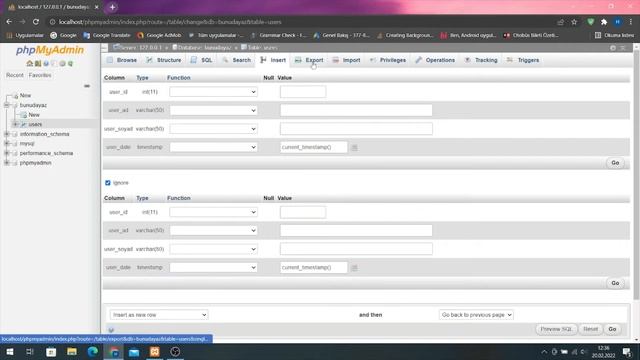Open function dropdown for first user_soyad

(x=213, y=129)
